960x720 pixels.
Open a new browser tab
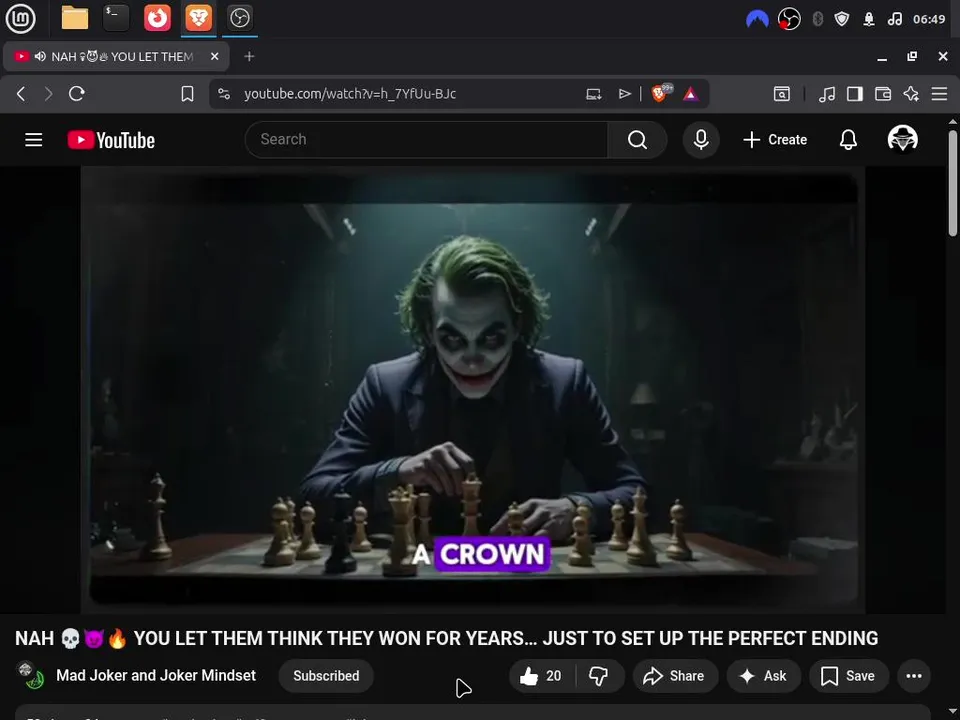[249, 56]
